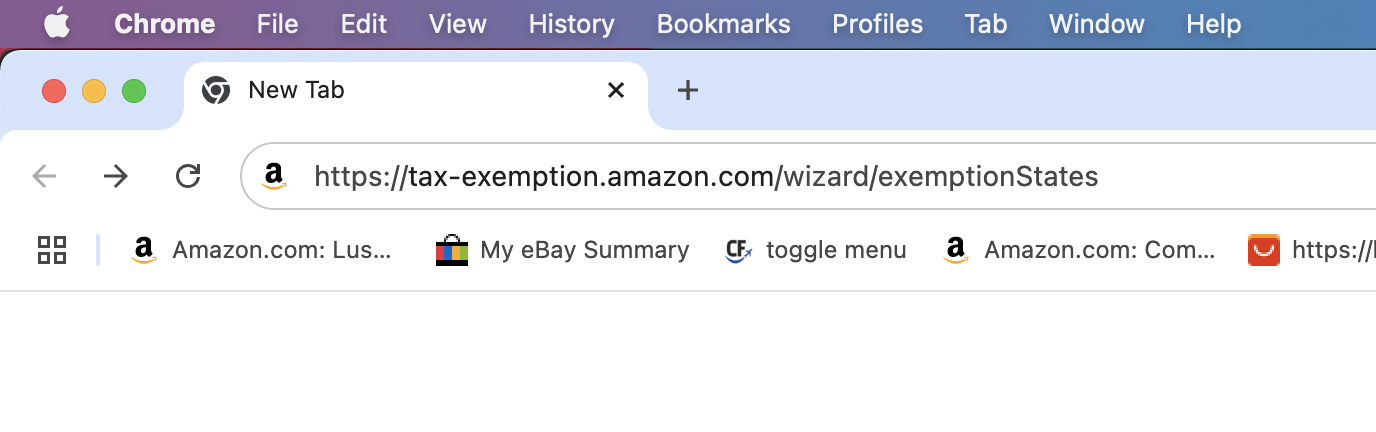Open the red bookmark icon at far right
This screenshot has height=432, width=1376.
1264,250
